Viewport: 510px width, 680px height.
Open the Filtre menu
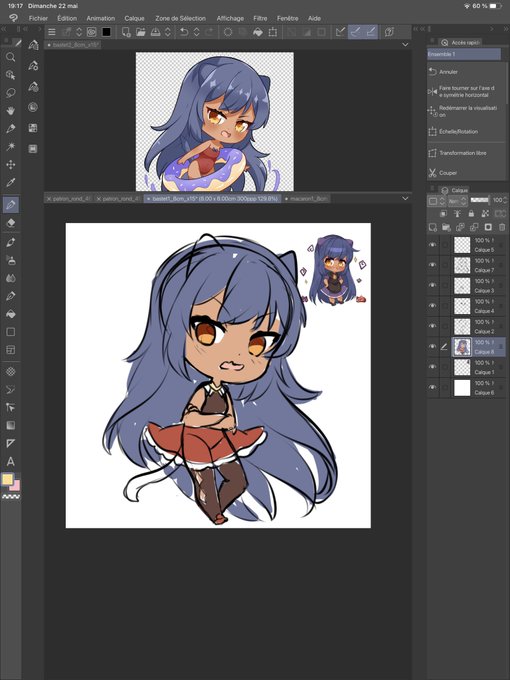[260, 18]
